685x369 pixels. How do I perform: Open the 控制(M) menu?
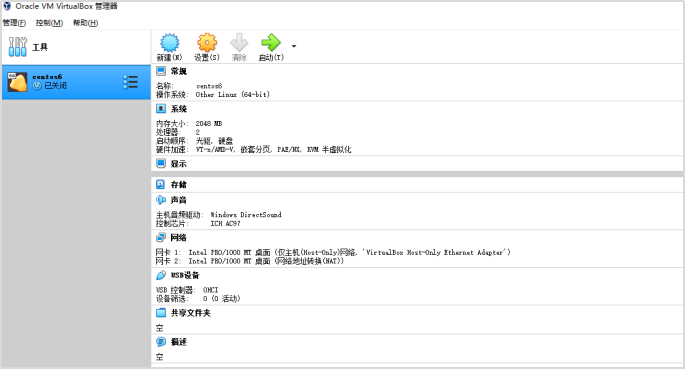(49, 23)
